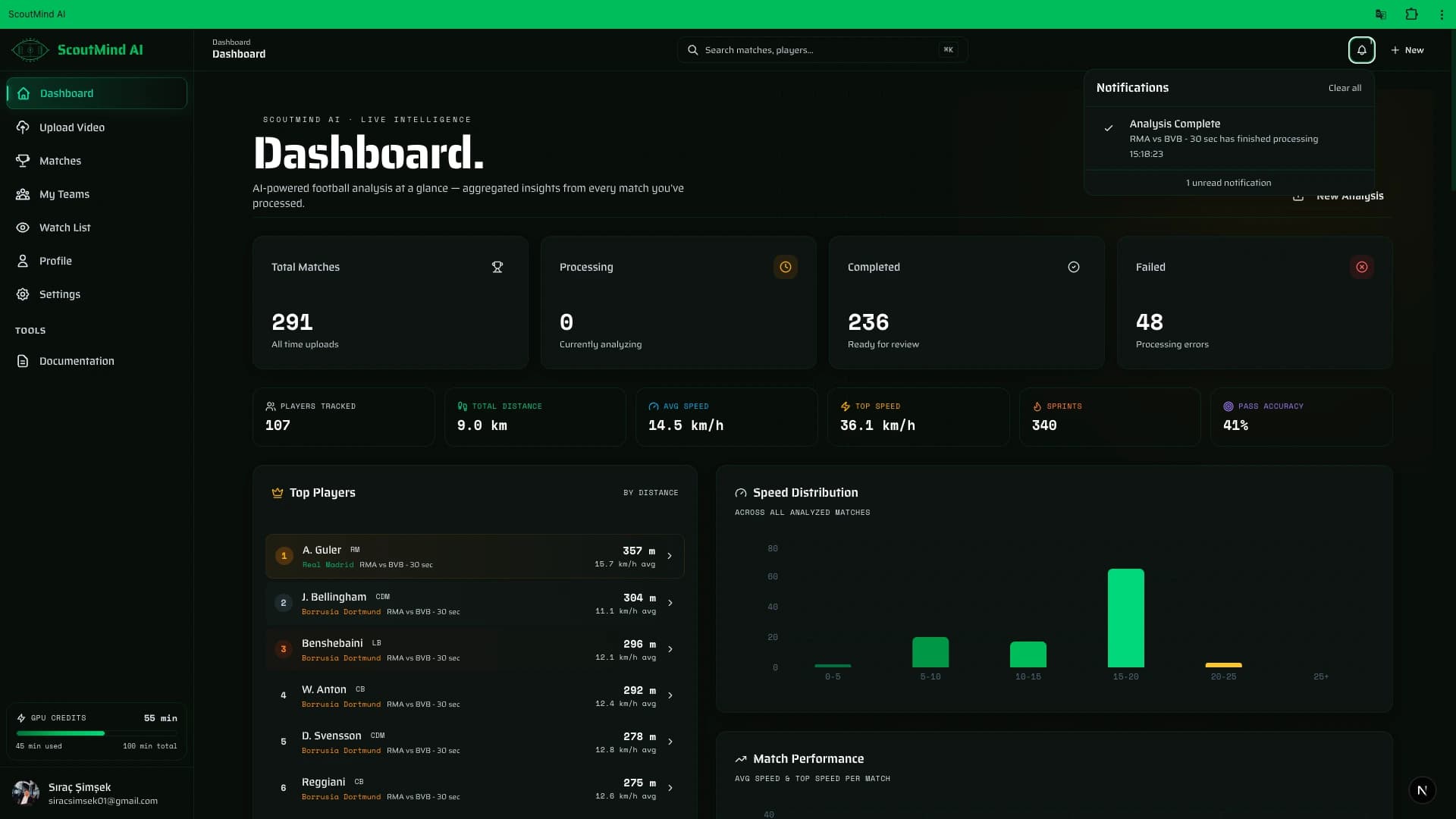Expand D. Svensson row chevron
The image size is (1456, 819).
(x=670, y=742)
